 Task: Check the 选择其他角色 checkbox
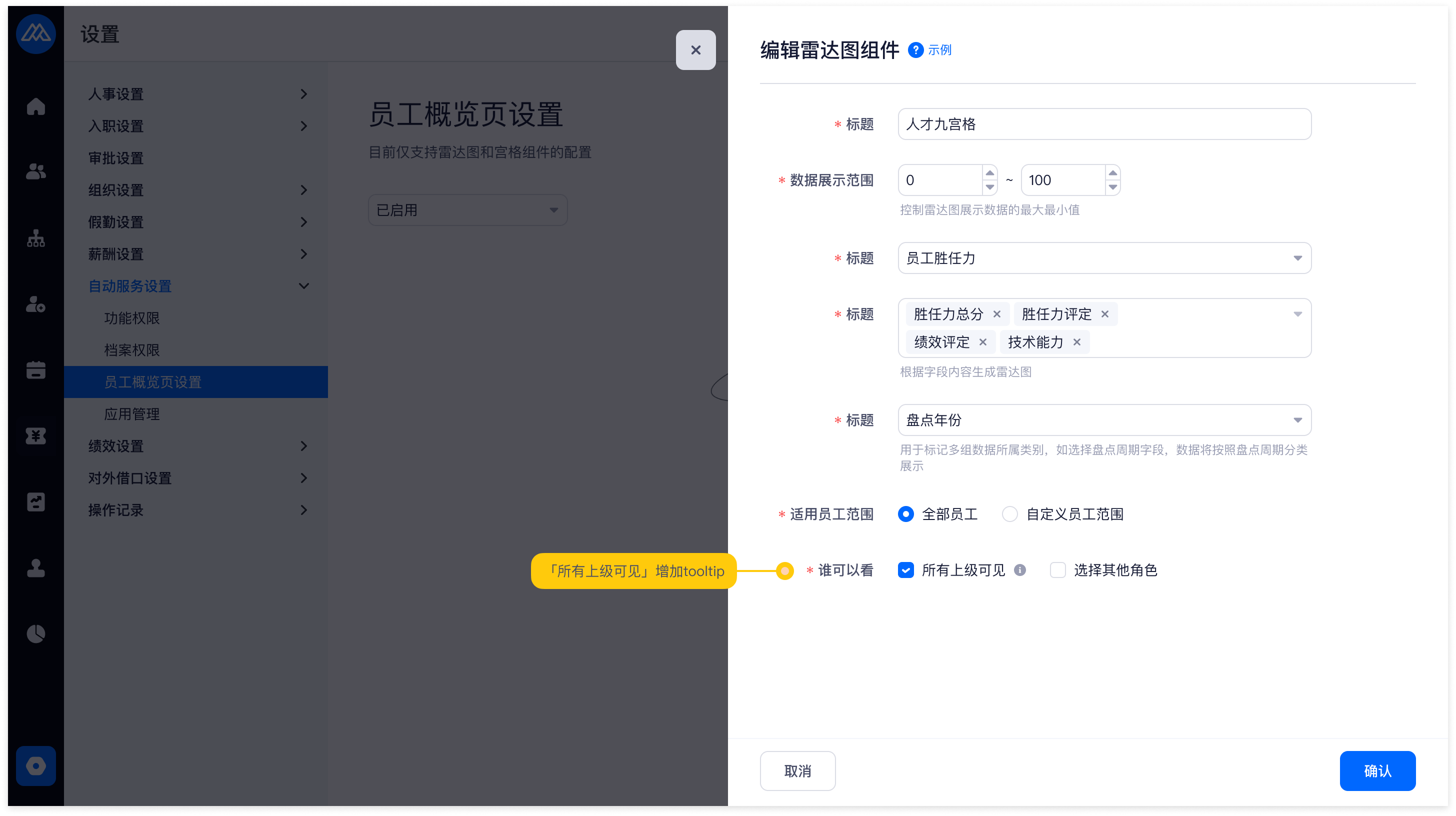pos(1057,570)
